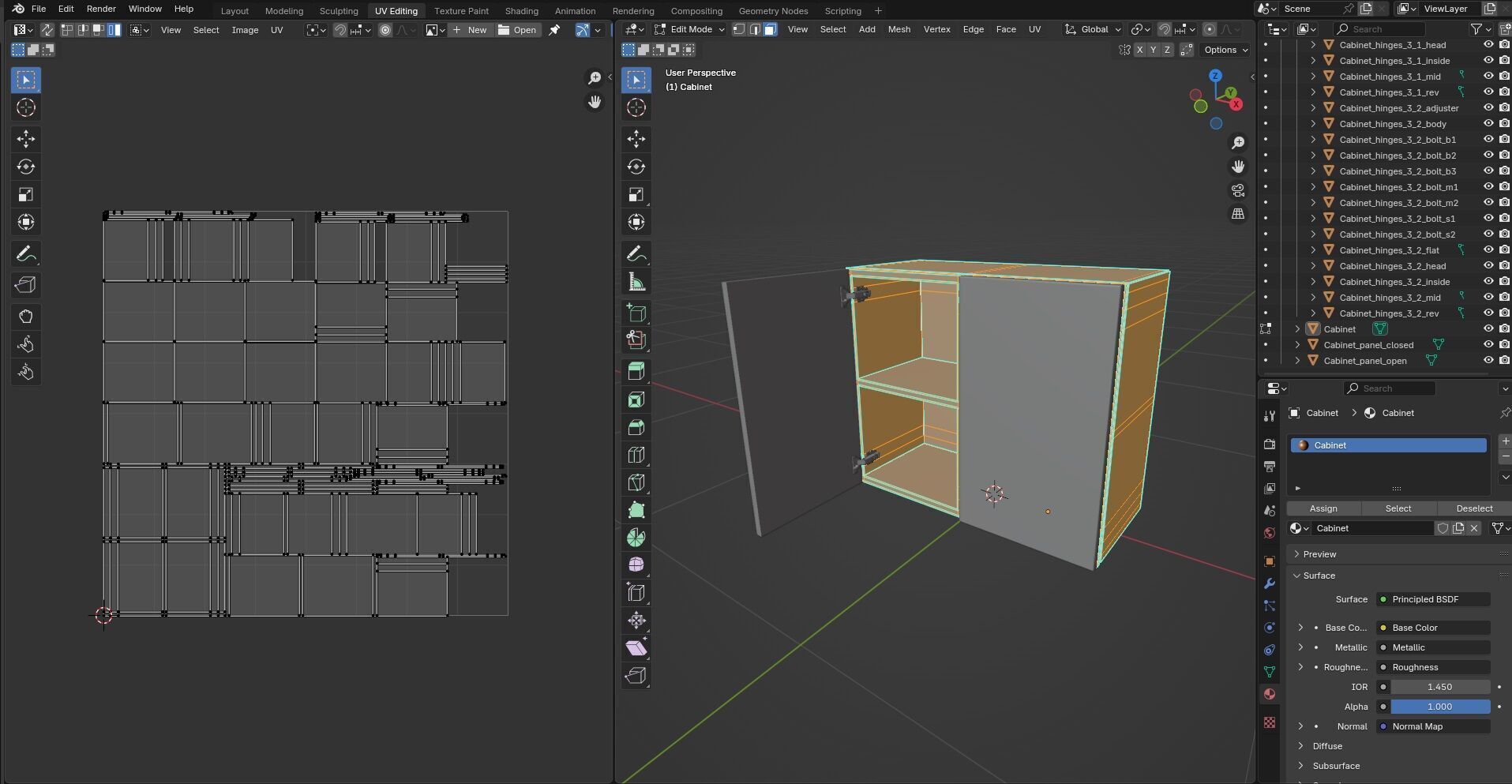Select the Rip Region tool
1512x784 pixels.
pyautogui.click(x=636, y=675)
